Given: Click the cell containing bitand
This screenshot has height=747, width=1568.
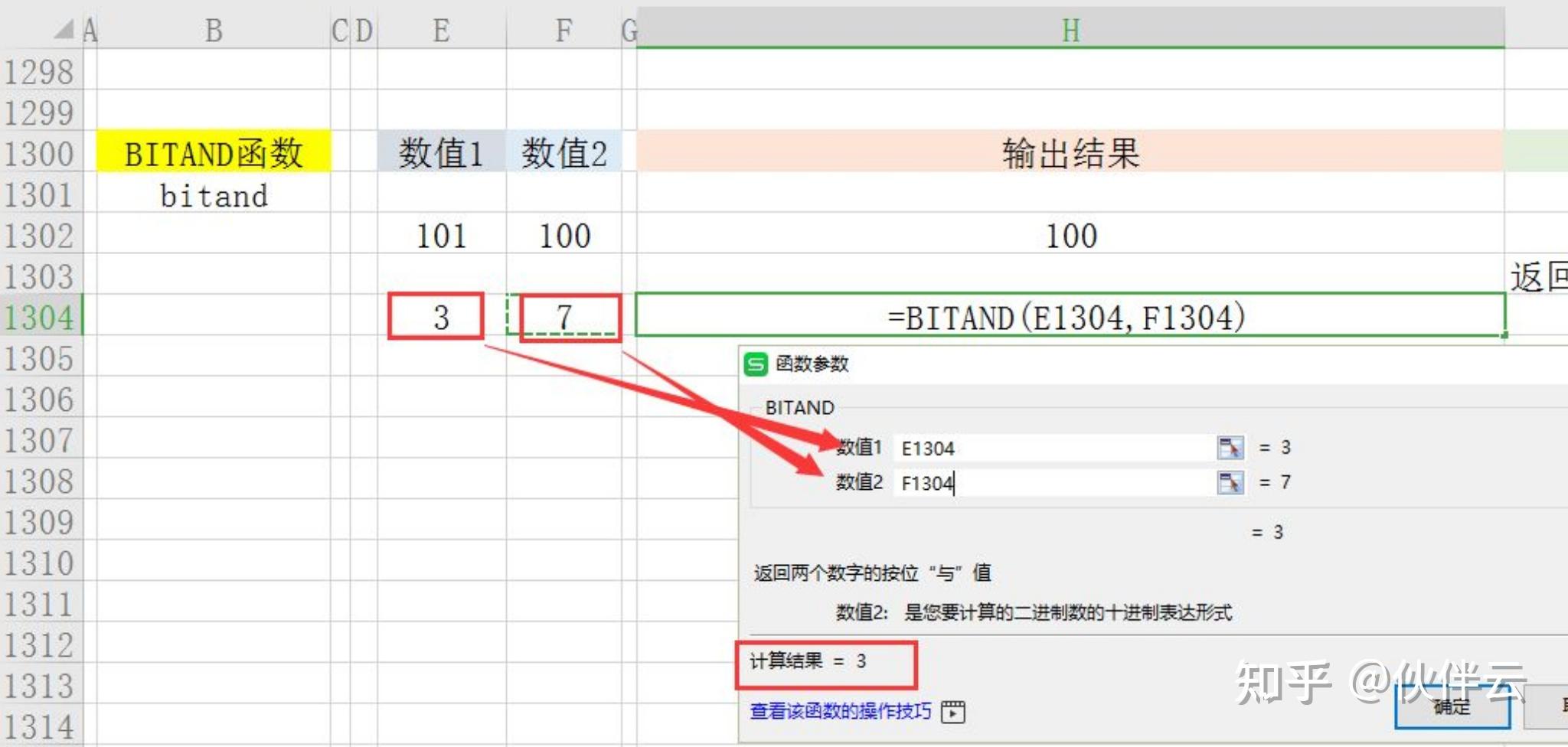Looking at the screenshot, I should pyautogui.click(x=214, y=195).
